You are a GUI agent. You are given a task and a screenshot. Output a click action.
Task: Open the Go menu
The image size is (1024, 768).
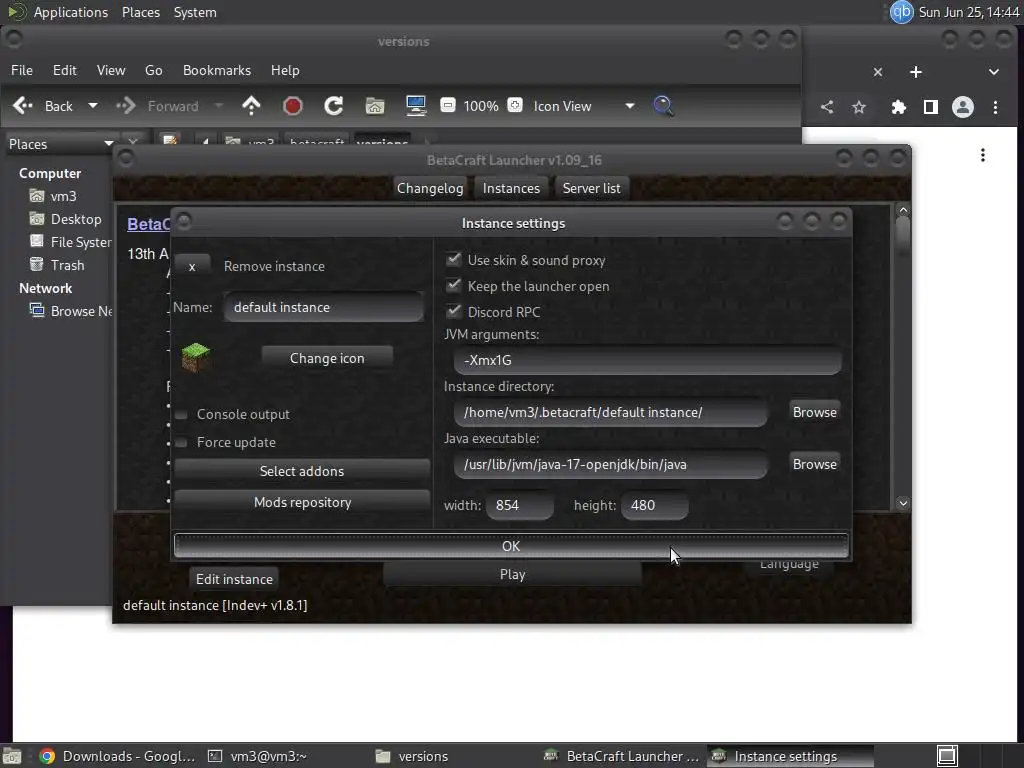153,70
